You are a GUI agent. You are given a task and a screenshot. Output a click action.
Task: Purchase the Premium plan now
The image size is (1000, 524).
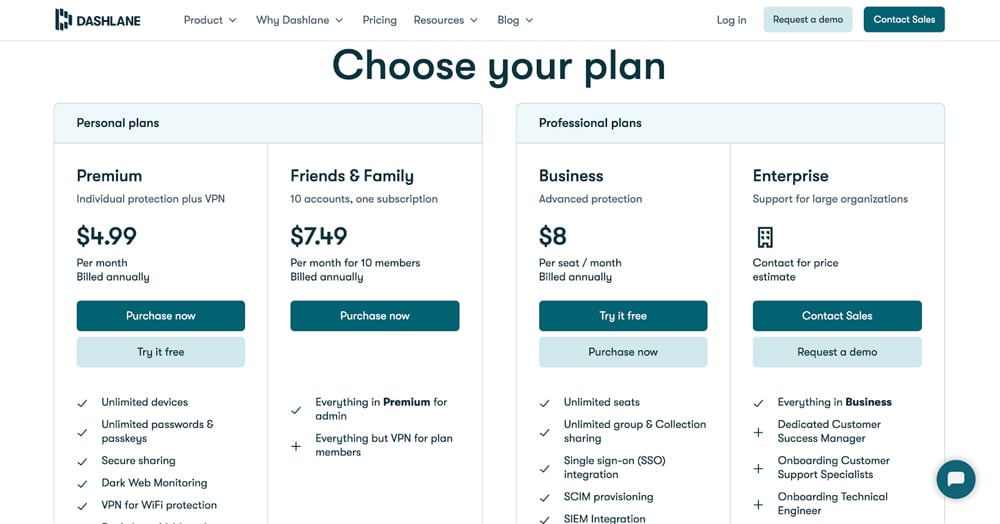160,316
